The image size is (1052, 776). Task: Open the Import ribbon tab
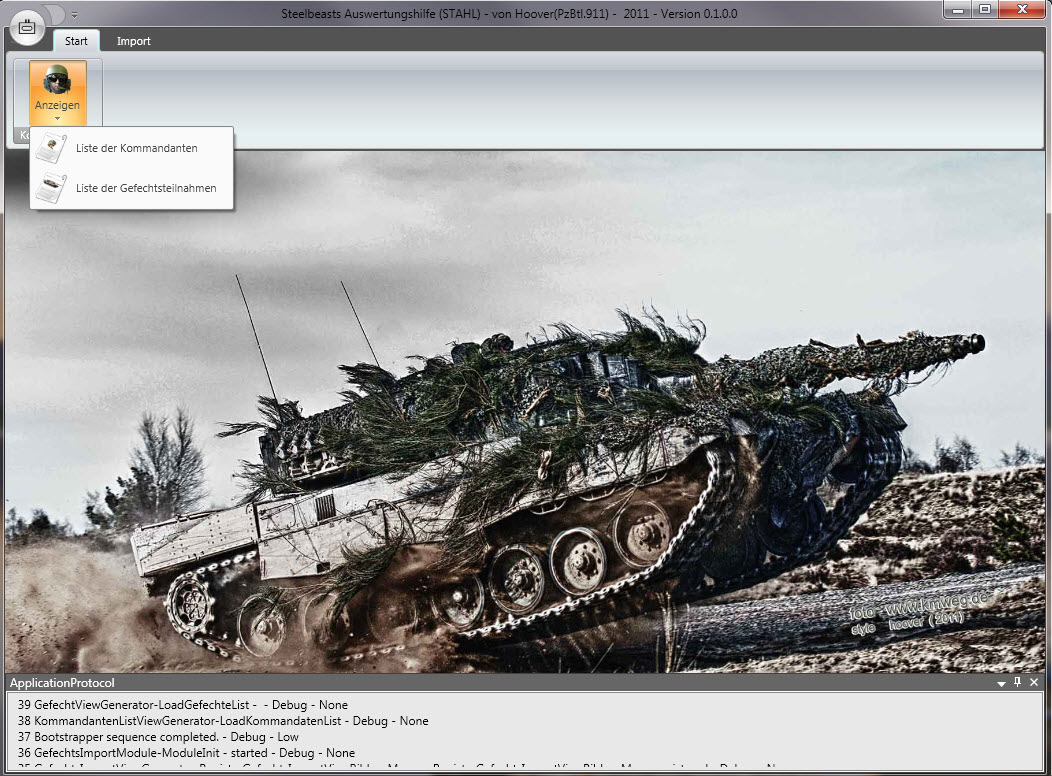[x=133, y=41]
